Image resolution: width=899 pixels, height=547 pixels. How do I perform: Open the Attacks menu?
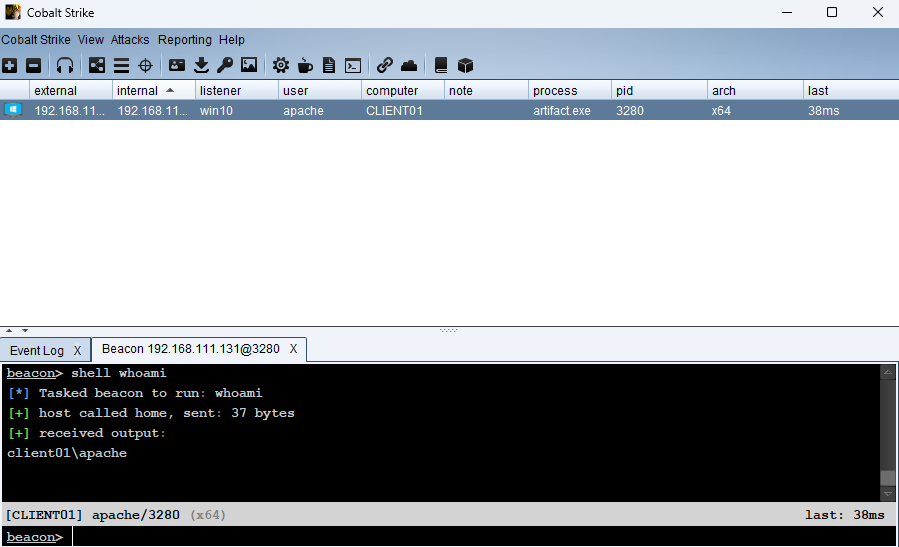coord(130,40)
